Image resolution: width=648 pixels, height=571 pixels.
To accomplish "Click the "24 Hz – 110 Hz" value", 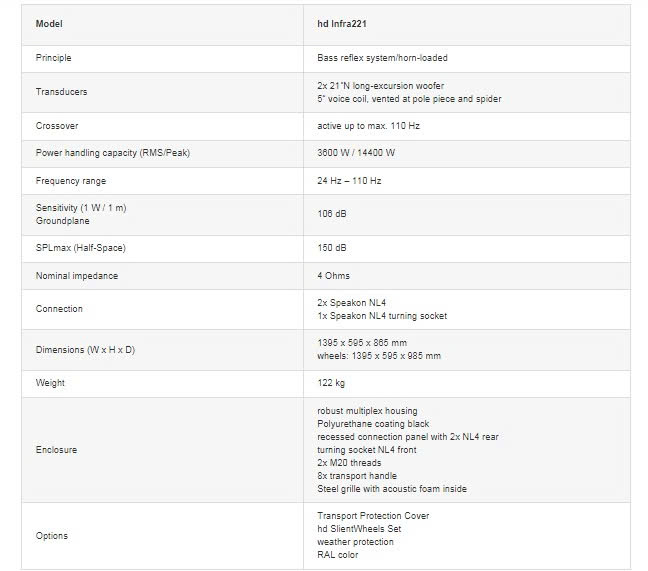I will point(350,181).
